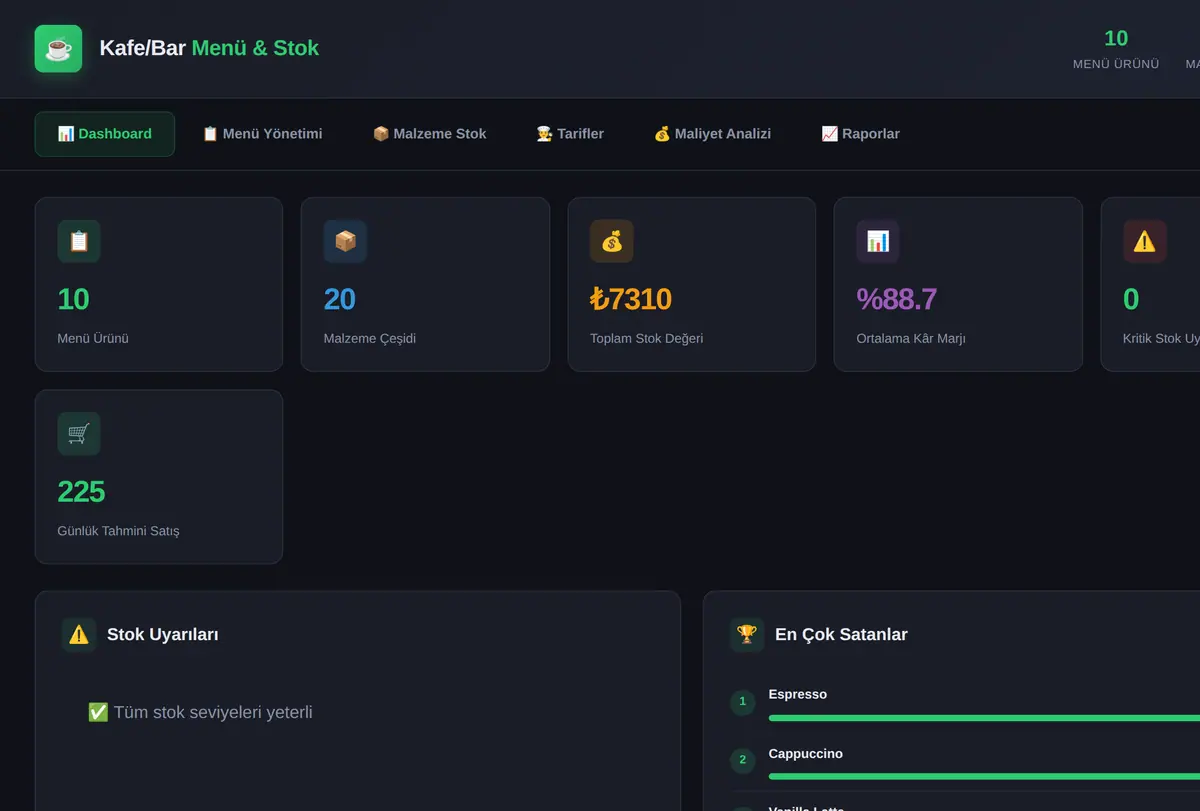Click the 0 critical stock alert value
The image size is (1200, 811).
[1131, 299]
